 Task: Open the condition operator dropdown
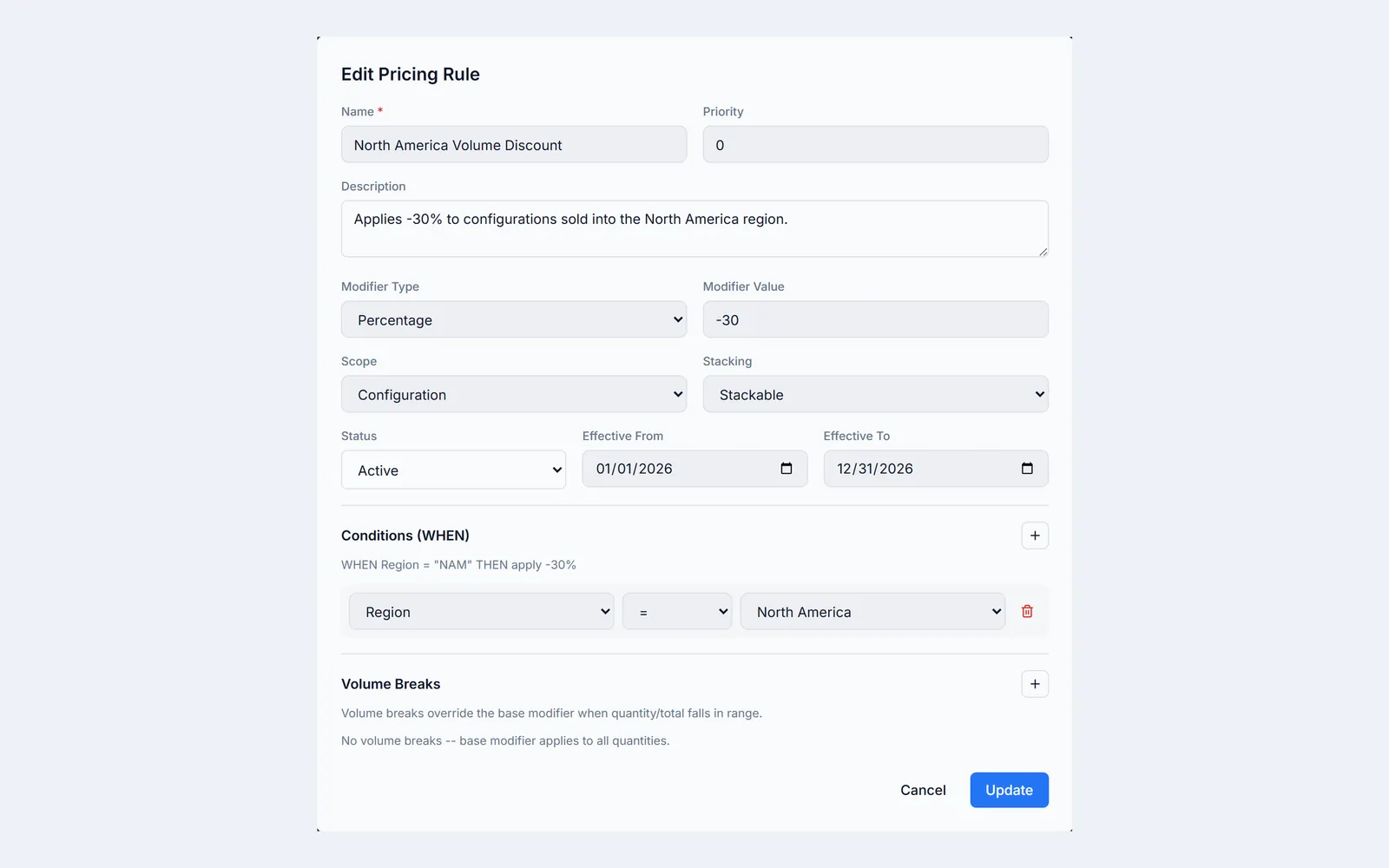tap(677, 611)
